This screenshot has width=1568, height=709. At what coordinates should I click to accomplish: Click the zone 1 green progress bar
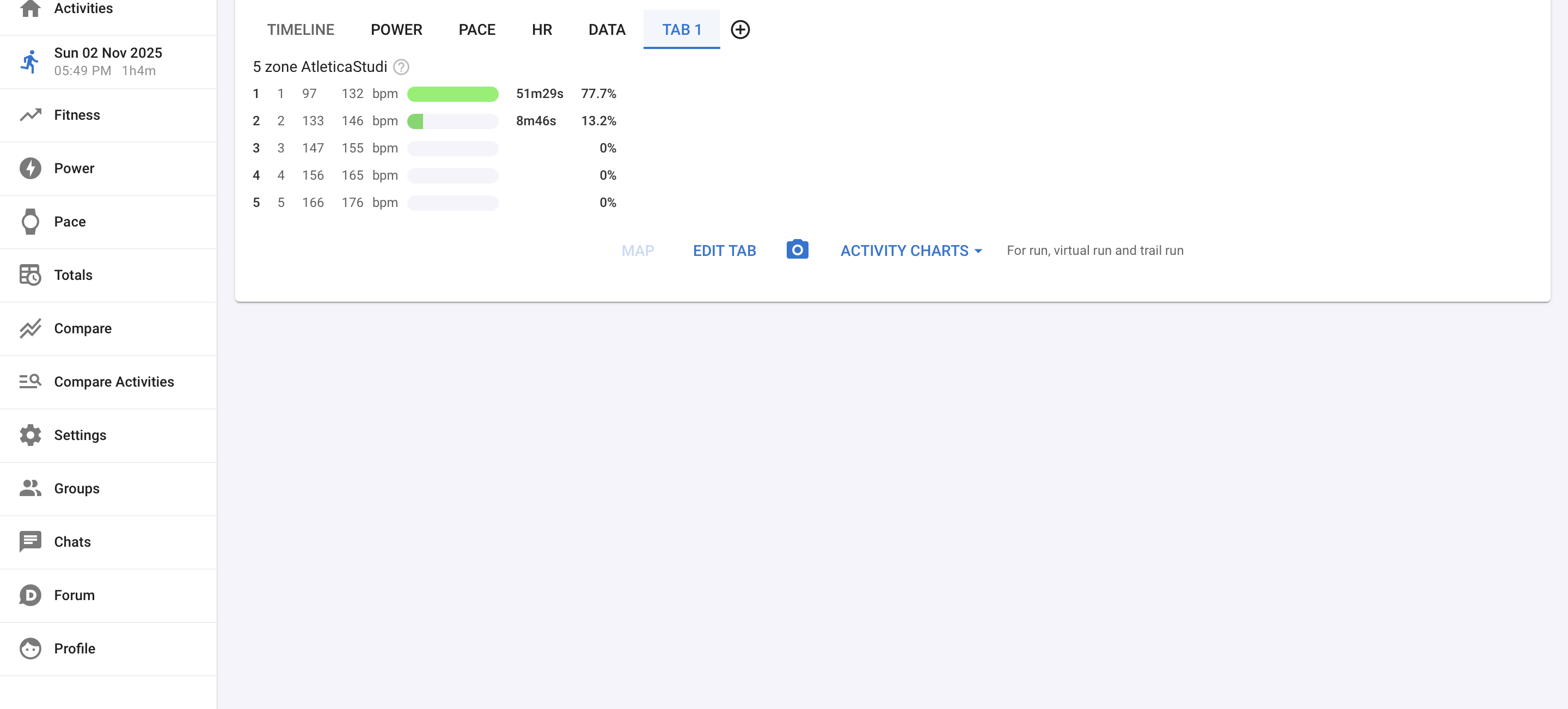tap(452, 94)
